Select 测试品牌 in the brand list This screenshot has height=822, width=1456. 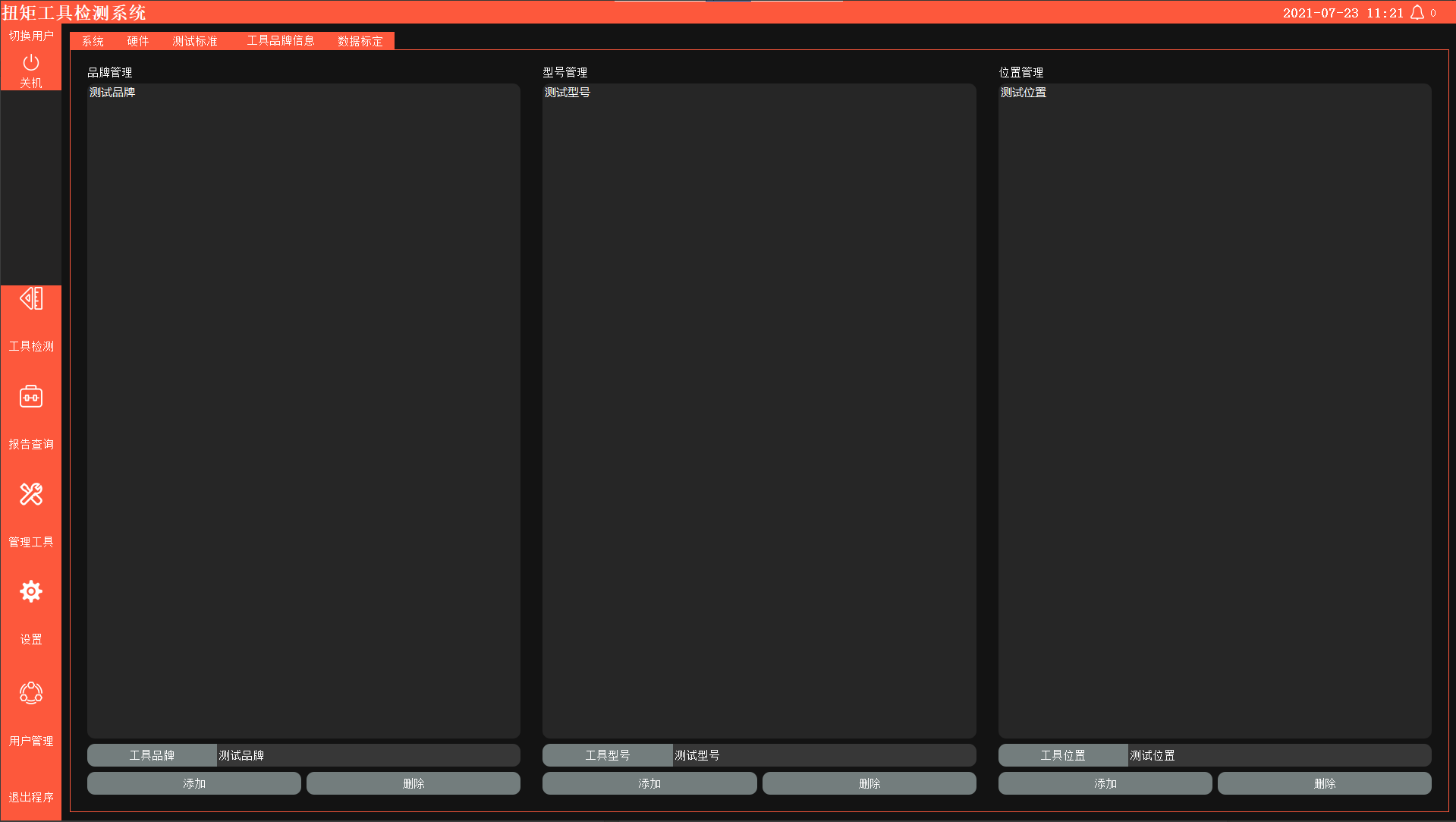(112, 93)
